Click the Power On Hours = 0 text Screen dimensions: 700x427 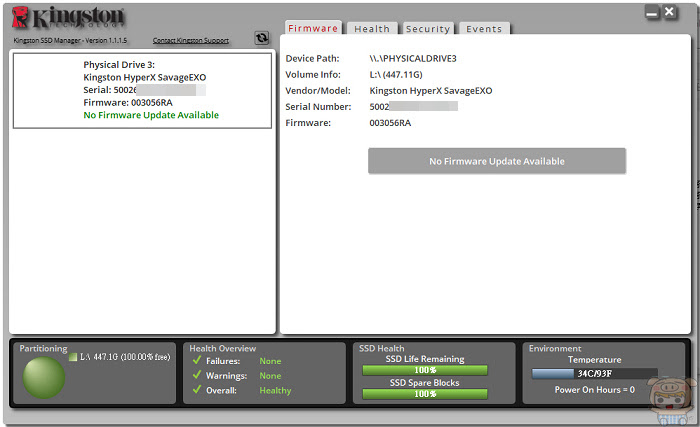click(x=595, y=389)
